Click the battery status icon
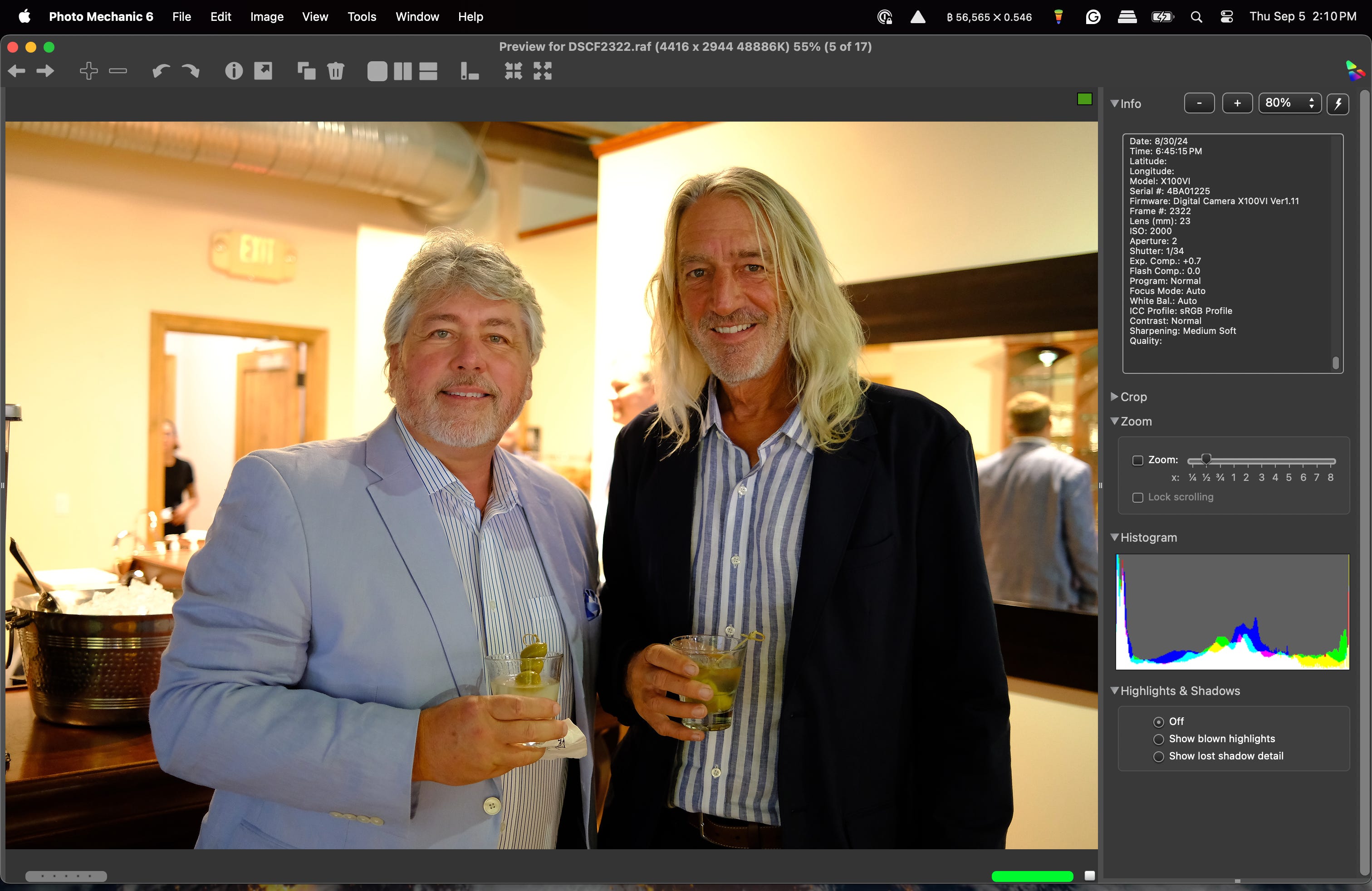The width and height of the screenshot is (1372, 891). (1163, 17)
